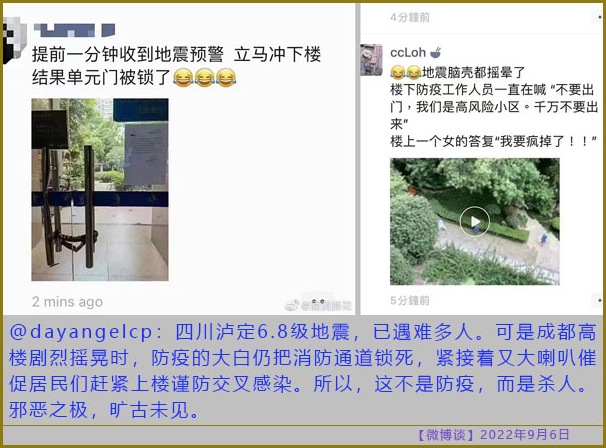
Task: Click the 4分鐘前 timestamp at top
Action: [410, 17]
